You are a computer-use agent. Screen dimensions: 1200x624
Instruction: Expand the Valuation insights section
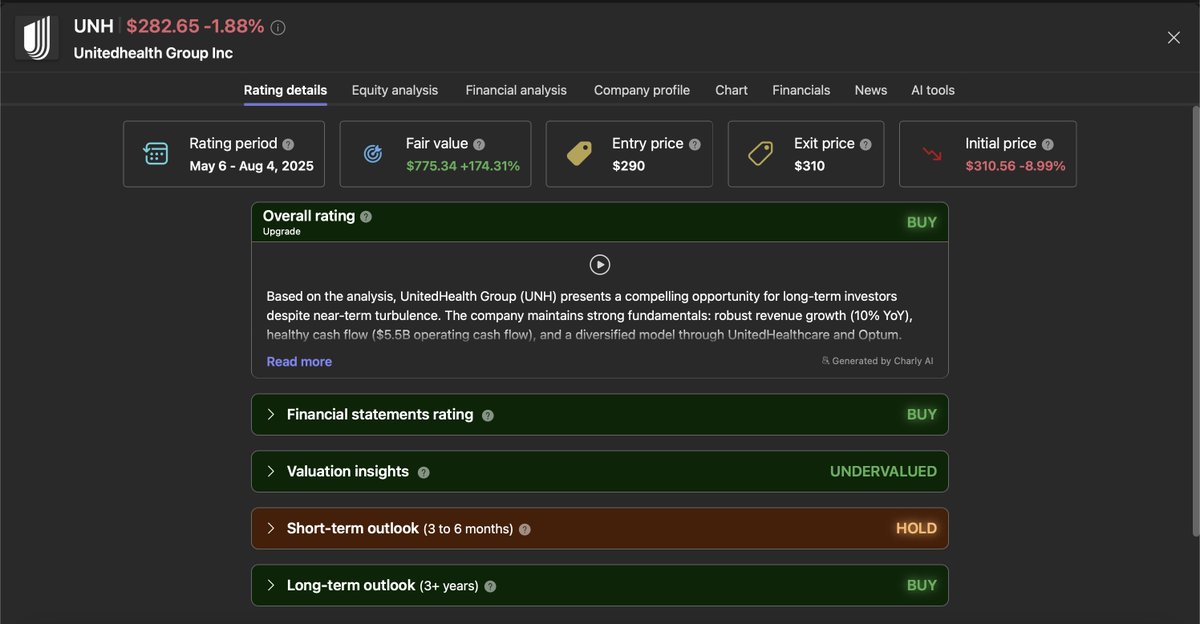pyautogui.click(x=599, y=471)
